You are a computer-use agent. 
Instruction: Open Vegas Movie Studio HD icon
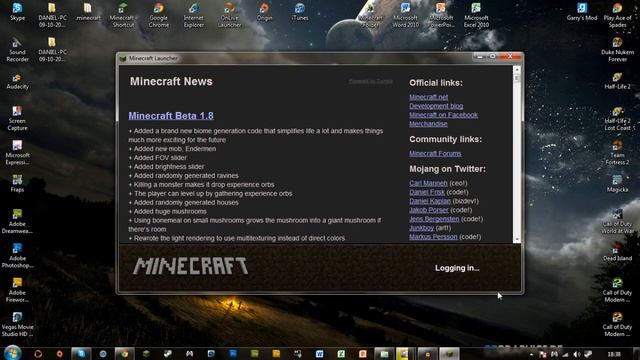tap(18, 324)
